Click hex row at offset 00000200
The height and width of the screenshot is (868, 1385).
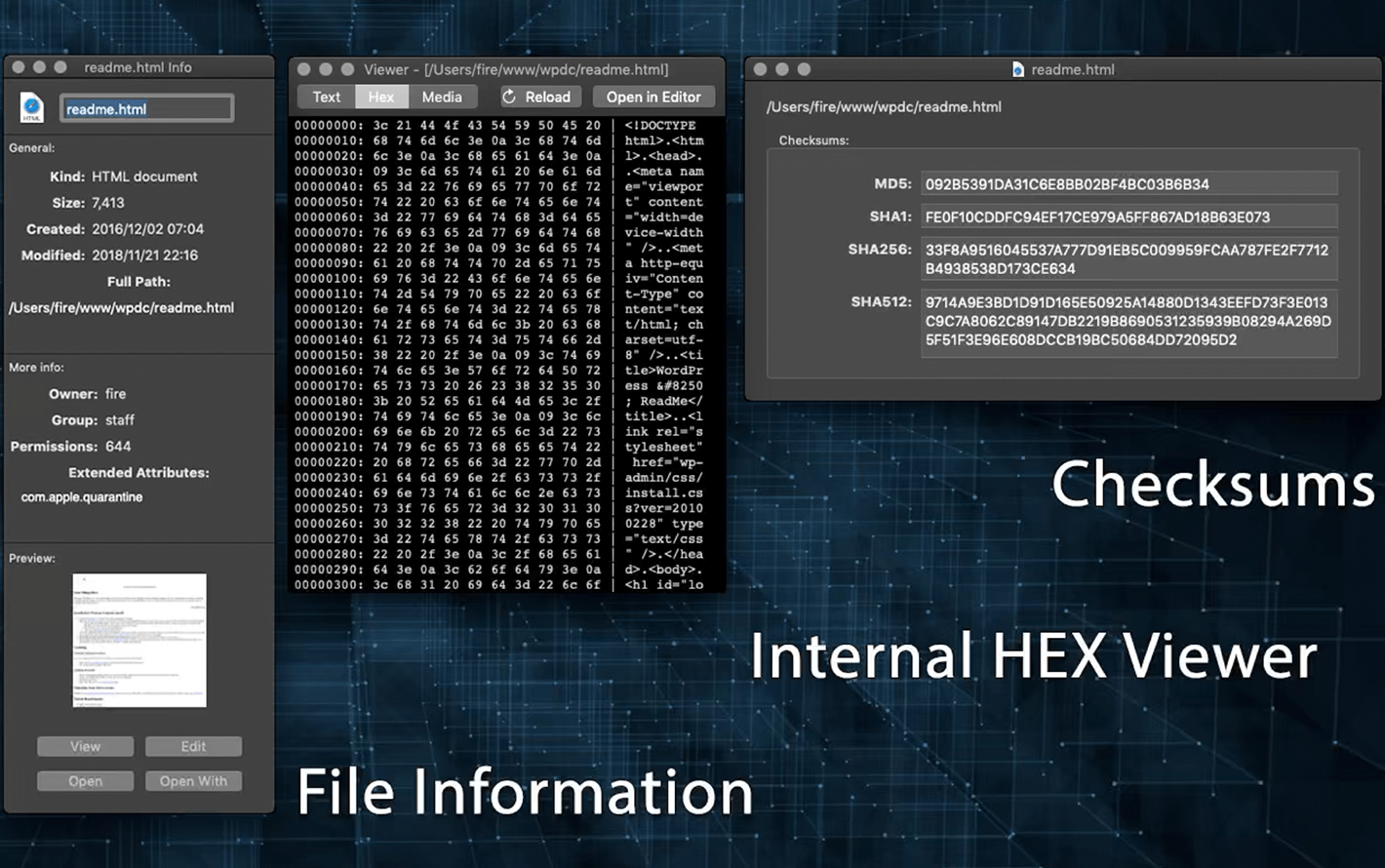coord(499,432)
